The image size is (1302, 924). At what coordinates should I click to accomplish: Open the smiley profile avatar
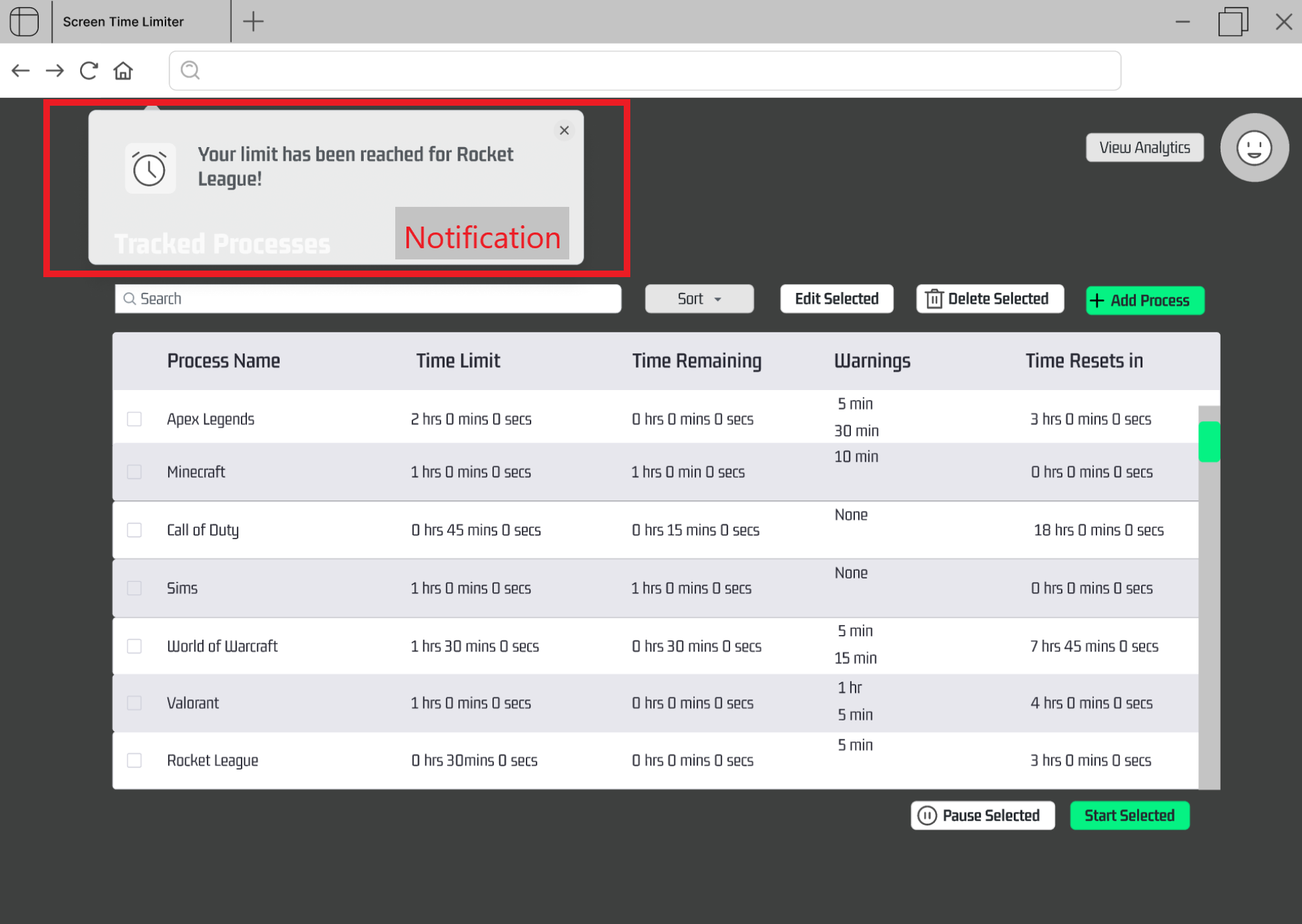pos(1254,148)
